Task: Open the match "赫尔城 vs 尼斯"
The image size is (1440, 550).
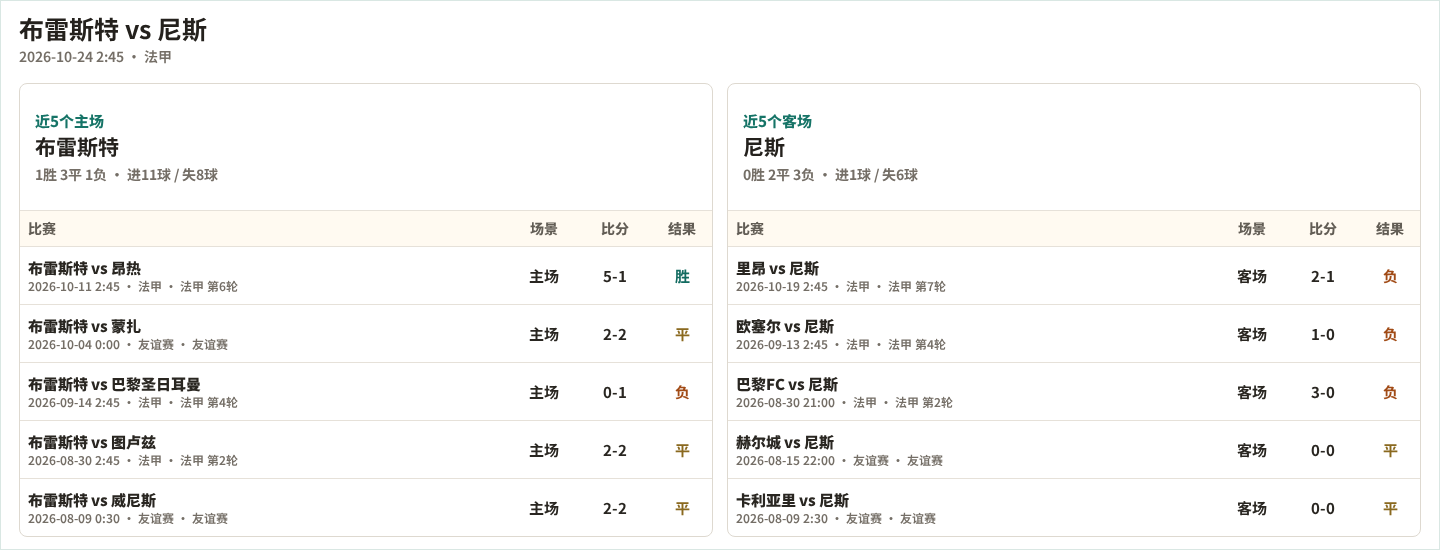Action: point(785,442)
